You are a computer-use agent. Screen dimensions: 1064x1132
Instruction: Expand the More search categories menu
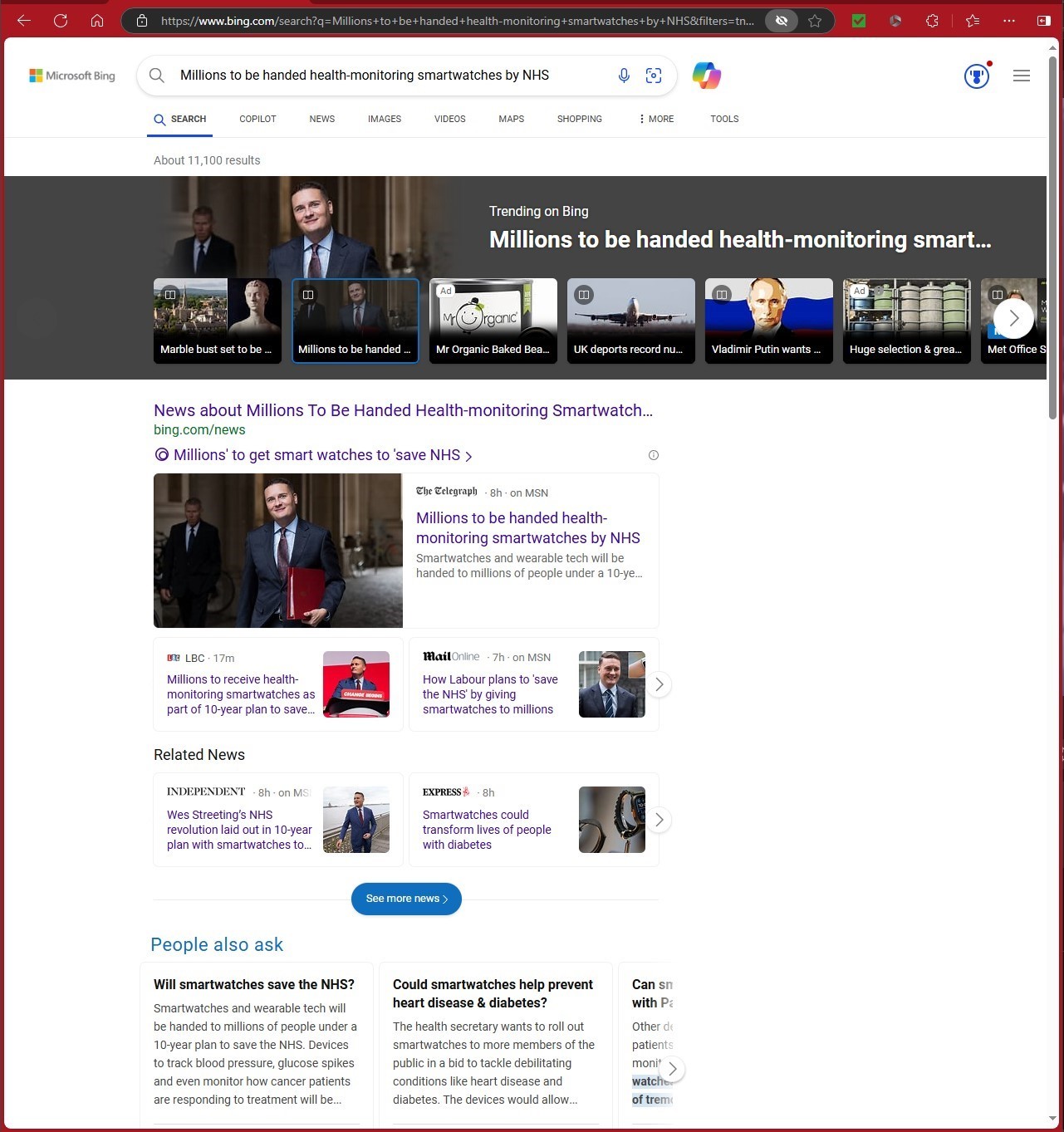click(656, 119)
